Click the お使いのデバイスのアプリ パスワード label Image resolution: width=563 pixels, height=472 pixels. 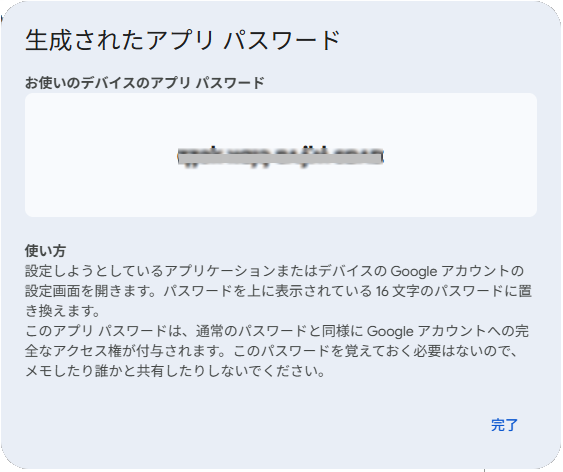point(145,83)
